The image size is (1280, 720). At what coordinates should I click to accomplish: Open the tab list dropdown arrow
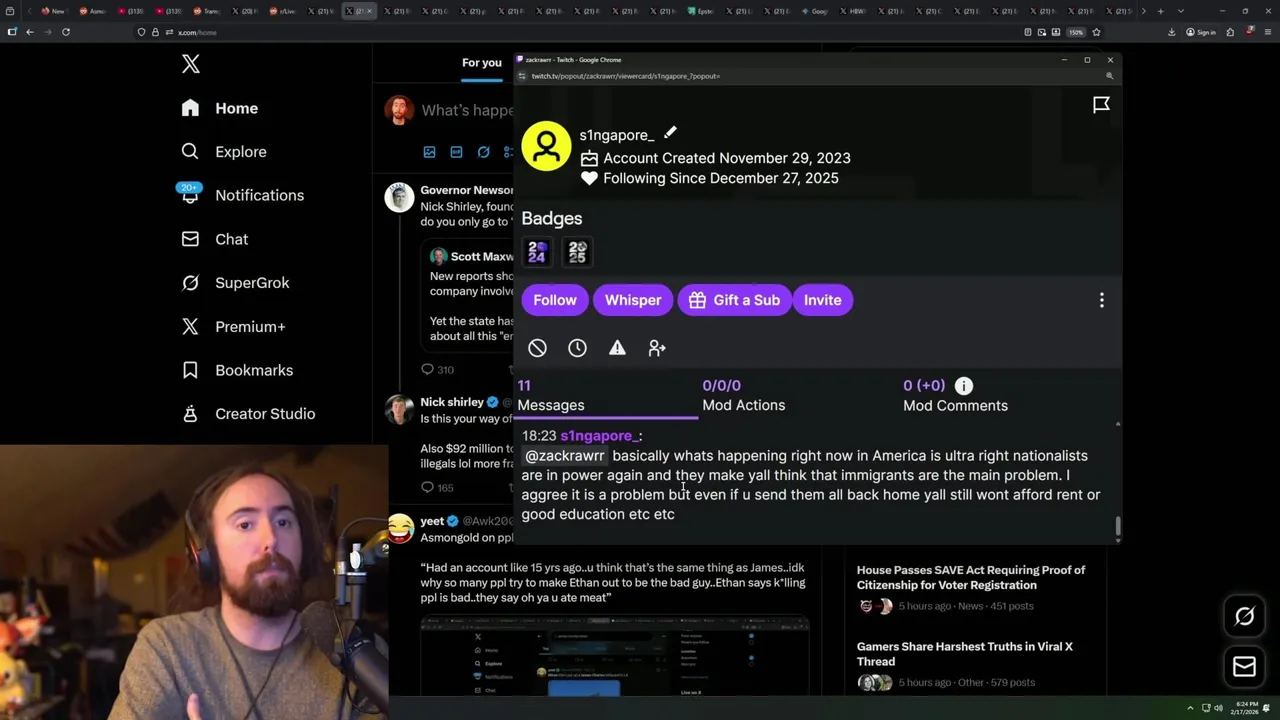click(x=1181, y=11)
